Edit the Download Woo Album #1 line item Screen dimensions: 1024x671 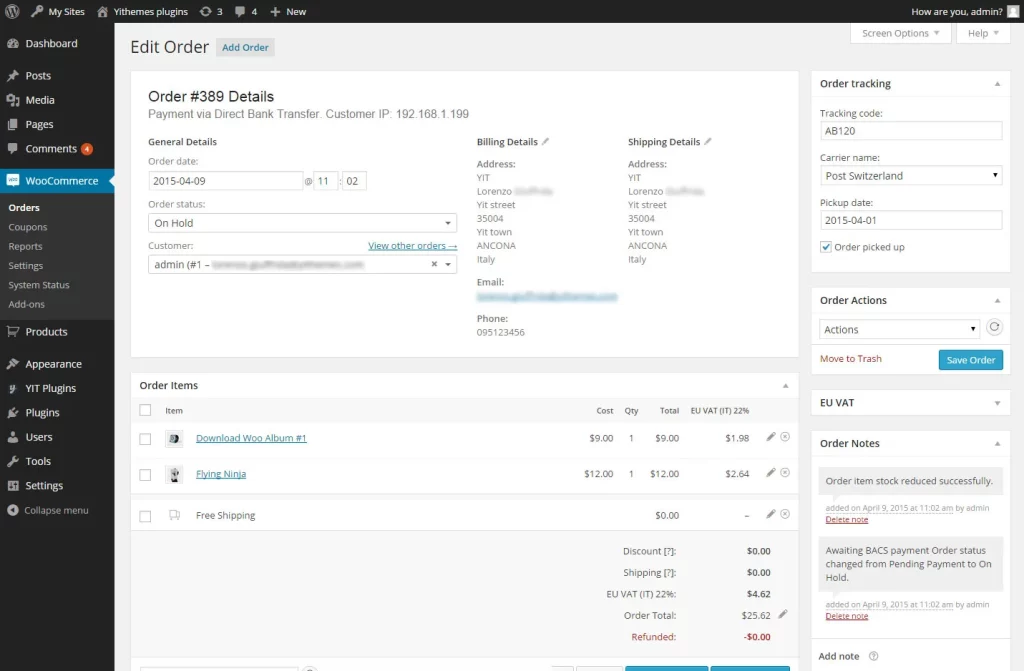point(771,437)
